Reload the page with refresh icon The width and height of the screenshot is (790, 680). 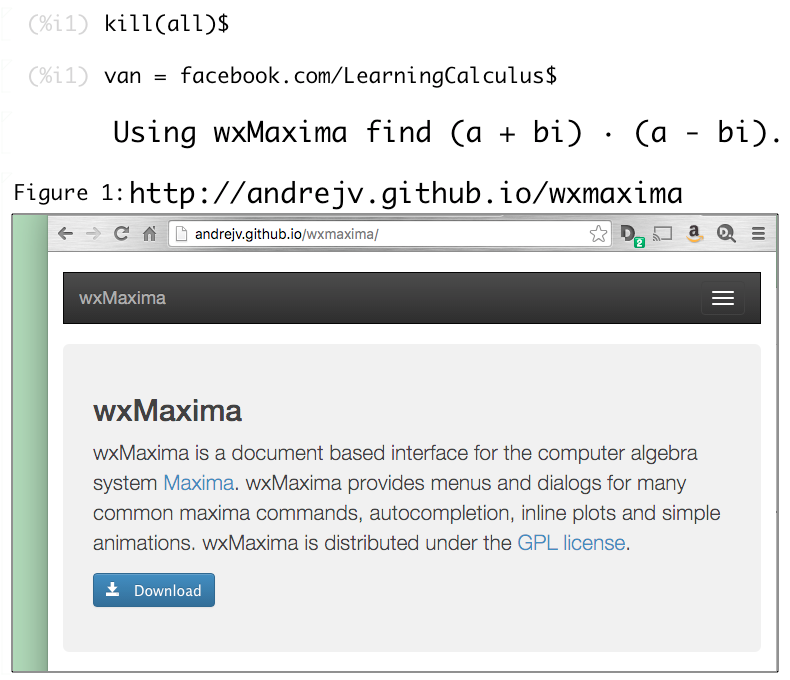click(121, 233)
